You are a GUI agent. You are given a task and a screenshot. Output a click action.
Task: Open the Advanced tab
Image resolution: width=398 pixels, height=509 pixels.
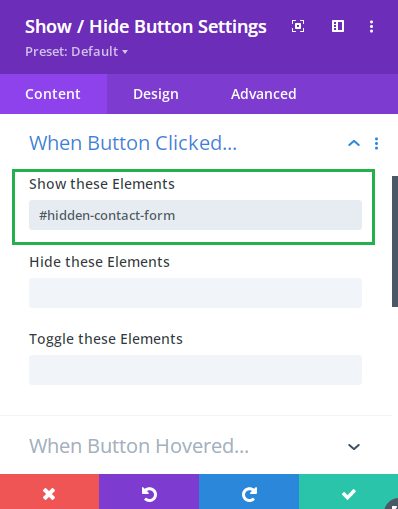click(x=264, y=94)
